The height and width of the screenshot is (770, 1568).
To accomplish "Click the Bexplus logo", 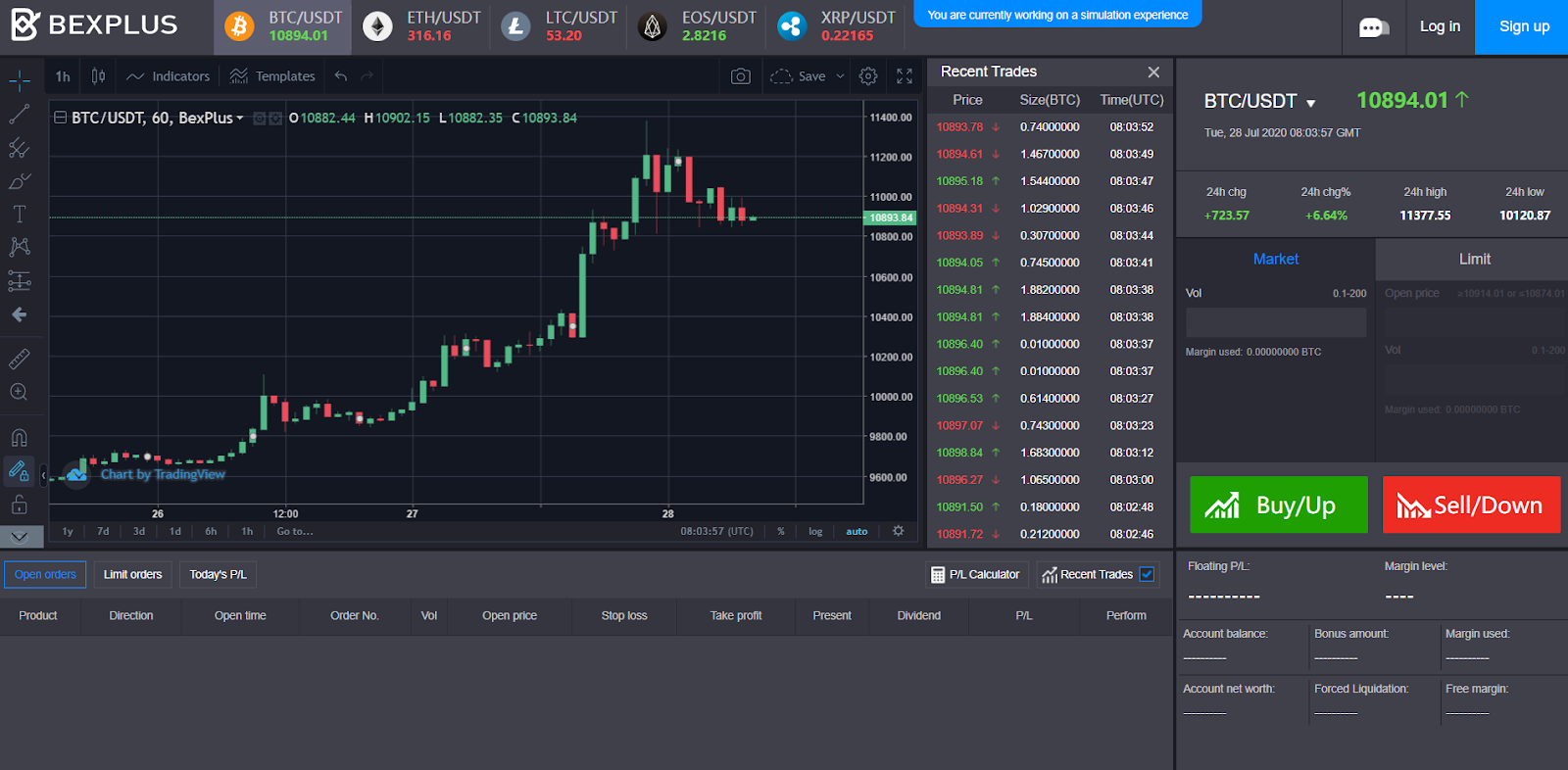I will 94,24.
